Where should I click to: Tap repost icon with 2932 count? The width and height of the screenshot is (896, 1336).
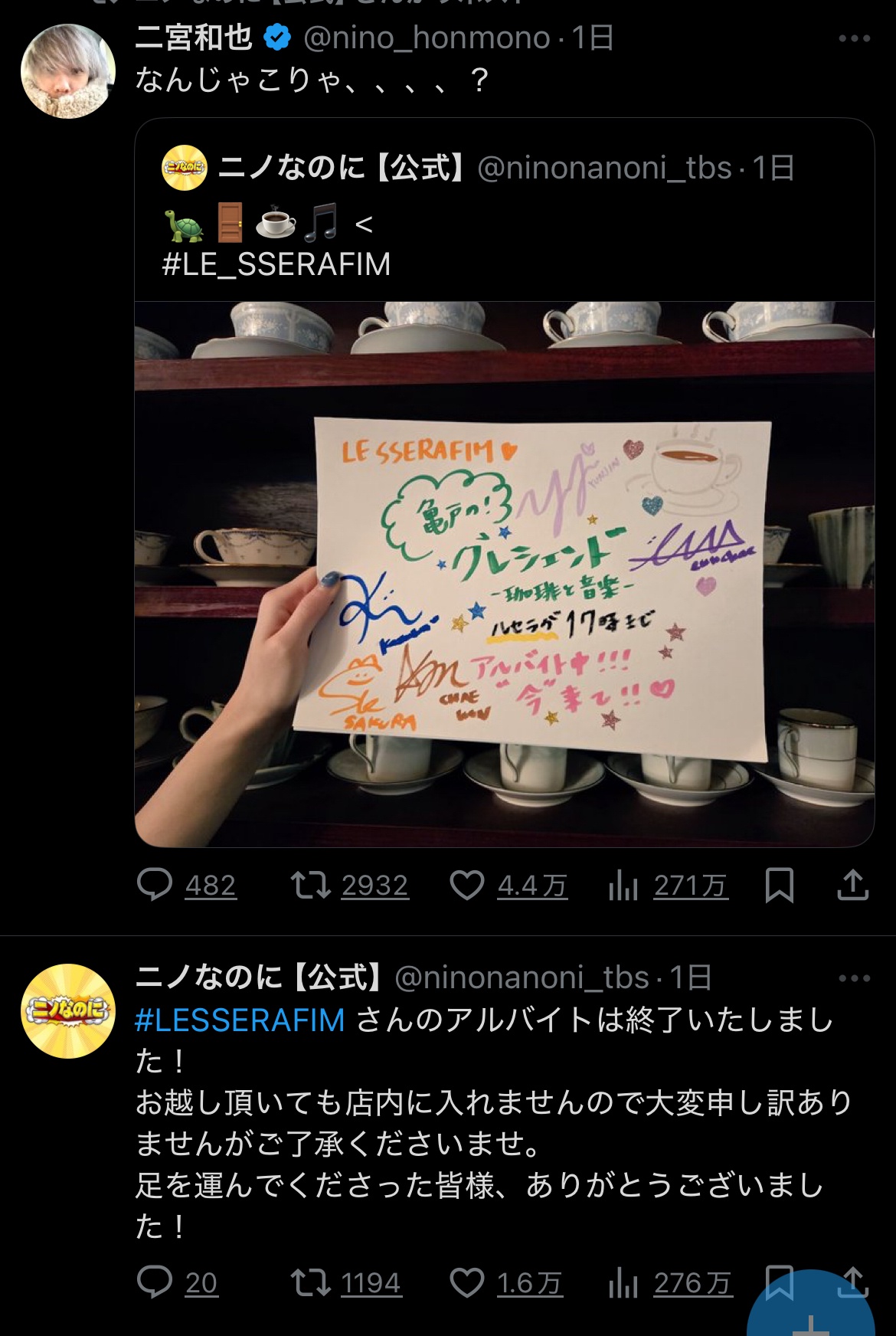pyautogui.click(x=311, y=885)
